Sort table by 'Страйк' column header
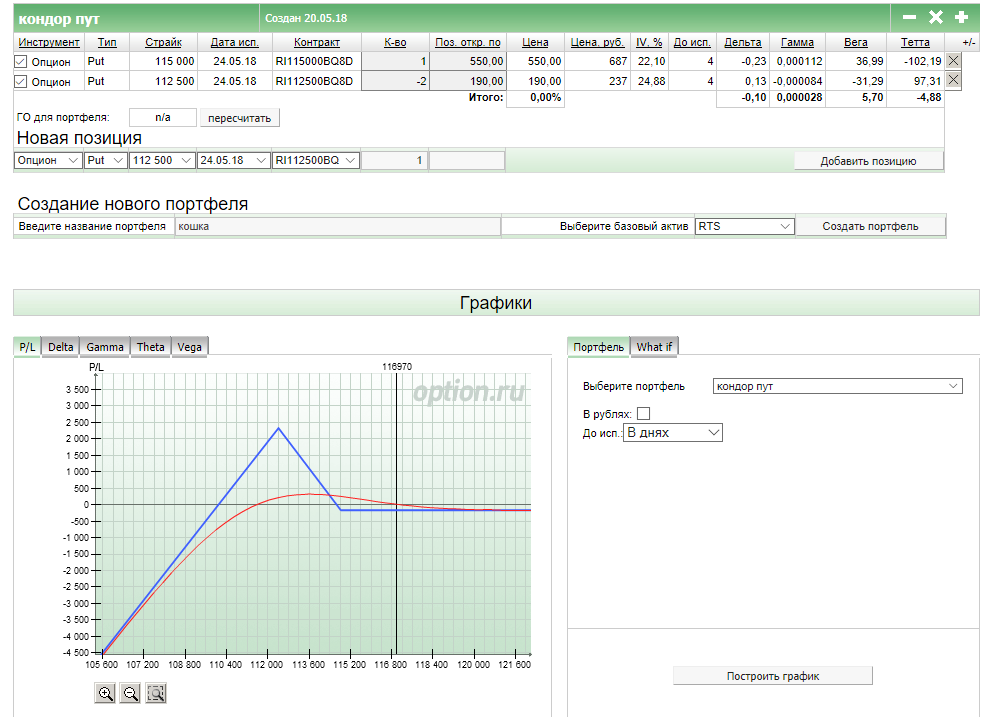Viewport: 991px width, 717px height. pos(163,42)
